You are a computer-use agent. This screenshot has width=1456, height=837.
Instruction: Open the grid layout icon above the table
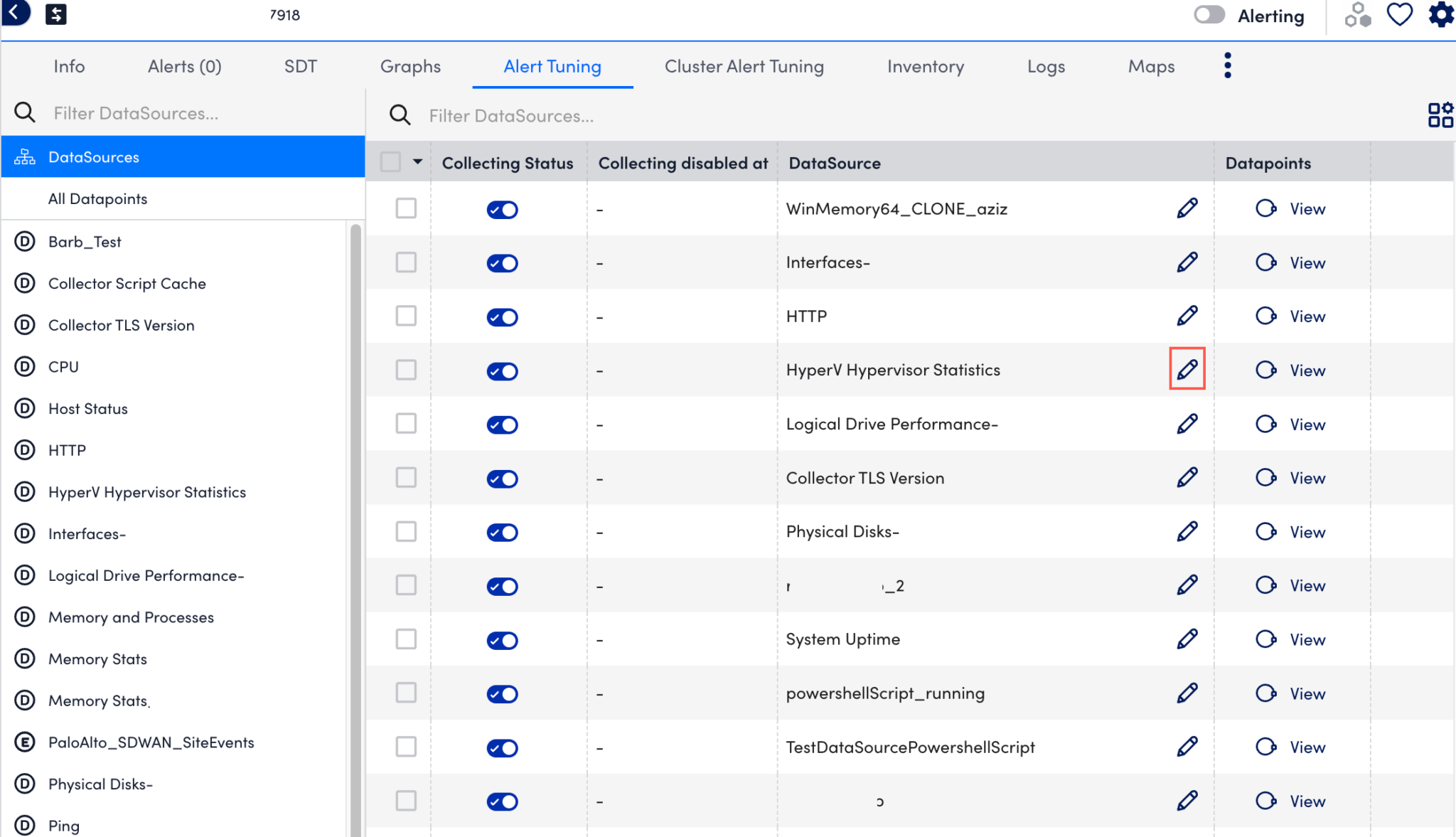pyautogui.click(x=1440, y=114)
